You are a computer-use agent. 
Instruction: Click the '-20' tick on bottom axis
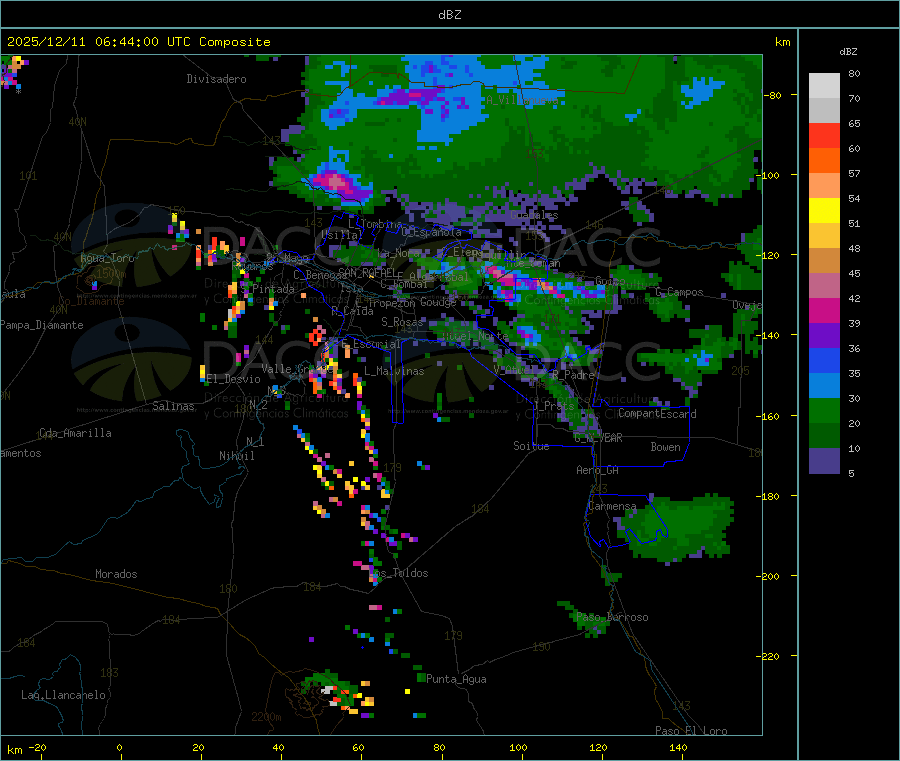(x=37, y=747)
